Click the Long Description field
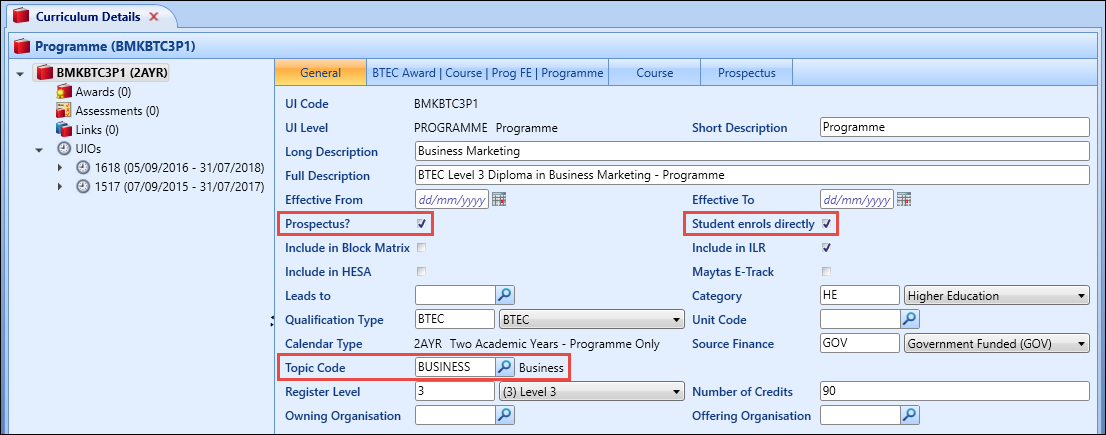Image resolution: width=1106 pixels, height=435 pixels. click(753, 152)
